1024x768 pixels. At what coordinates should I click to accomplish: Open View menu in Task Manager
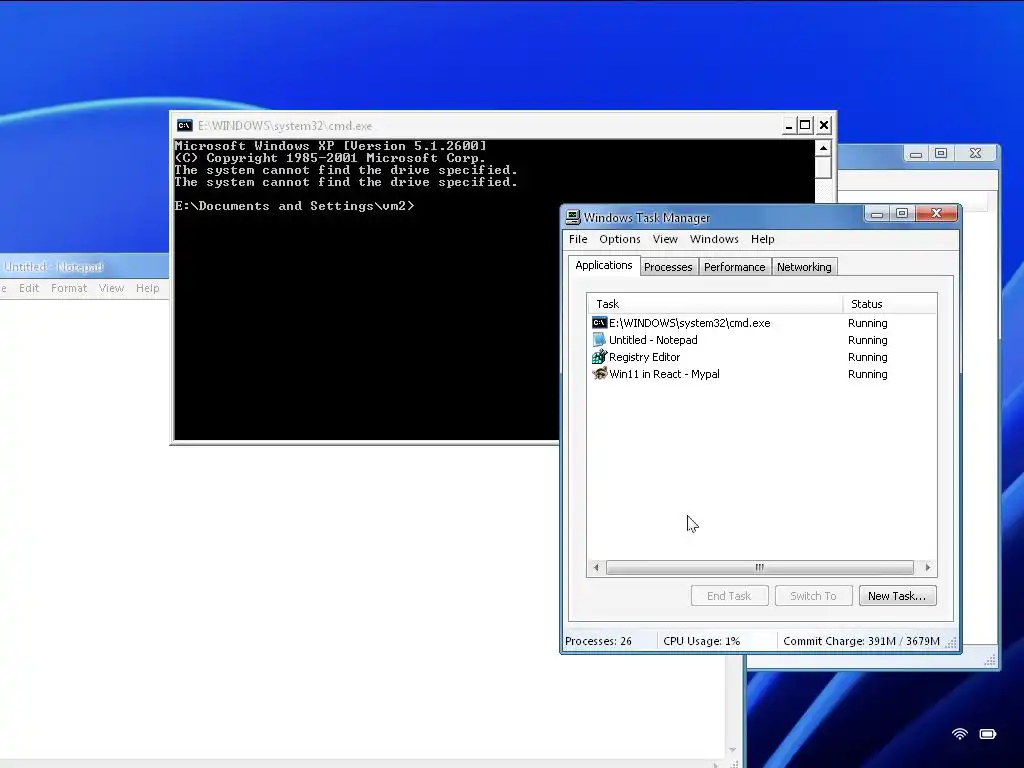[665, 239]
